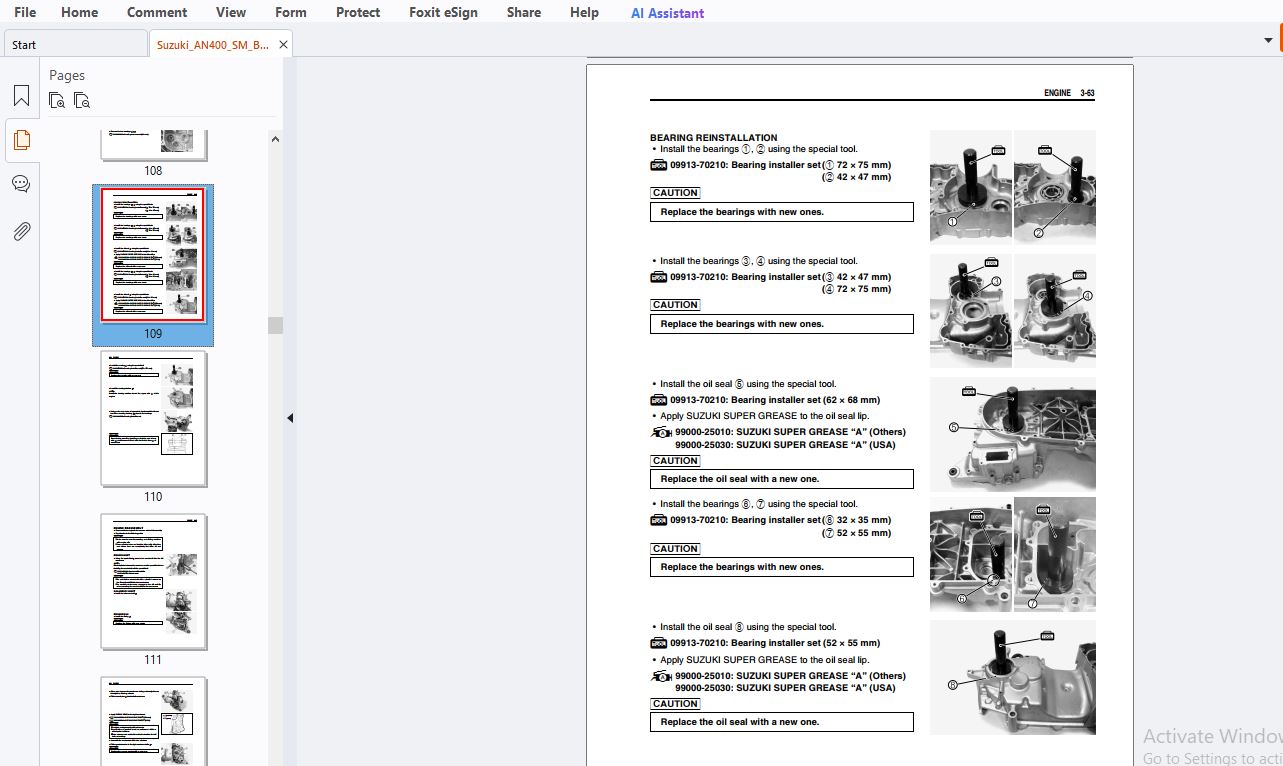The width and height of the screenshot is (1283, 766).
Task: Open the AI Assistant tab
Action: tap(667, 13)
